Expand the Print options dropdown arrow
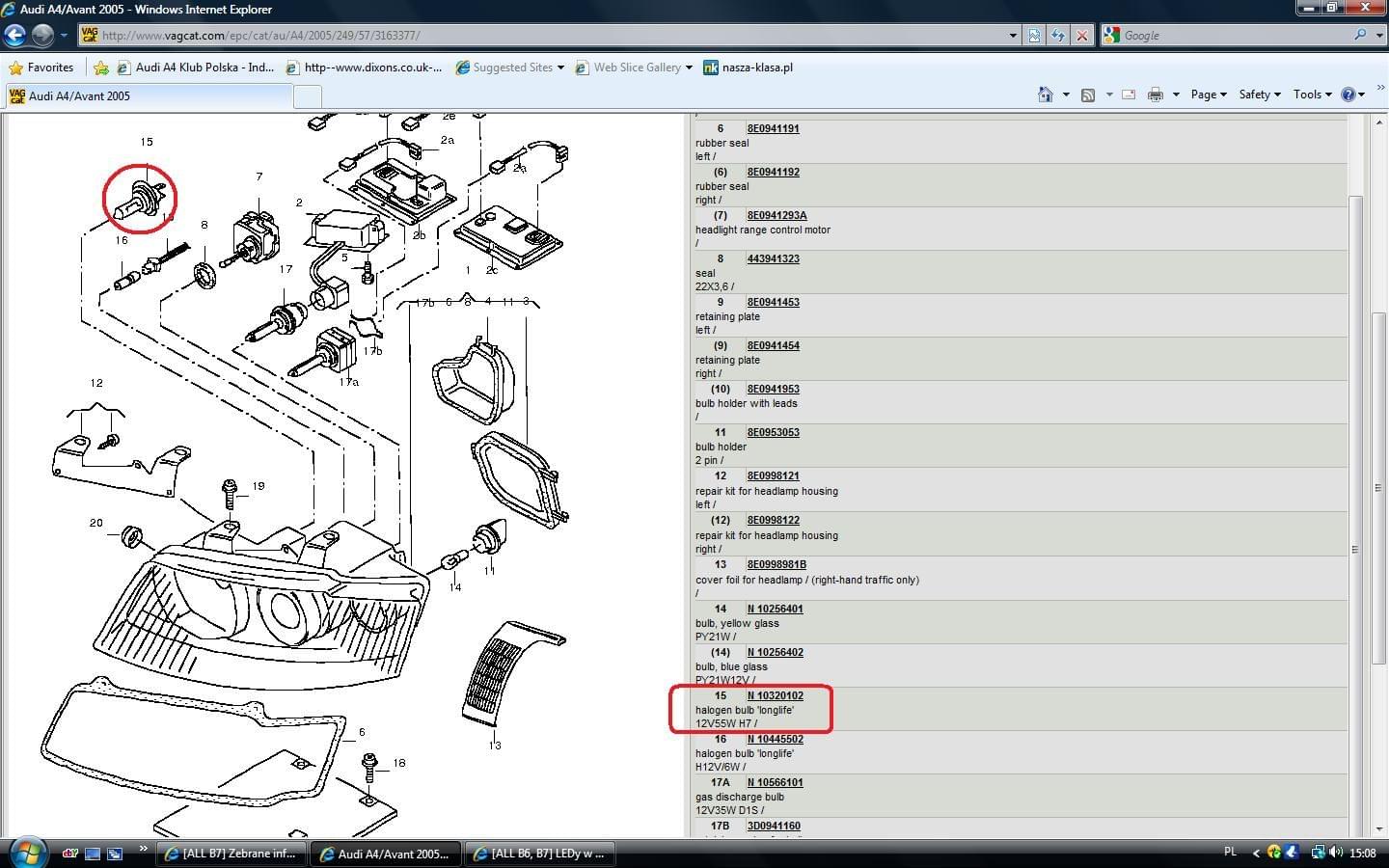This screenshot has width=1389, height=868. pyautogui.click(x=1176, y=95)
